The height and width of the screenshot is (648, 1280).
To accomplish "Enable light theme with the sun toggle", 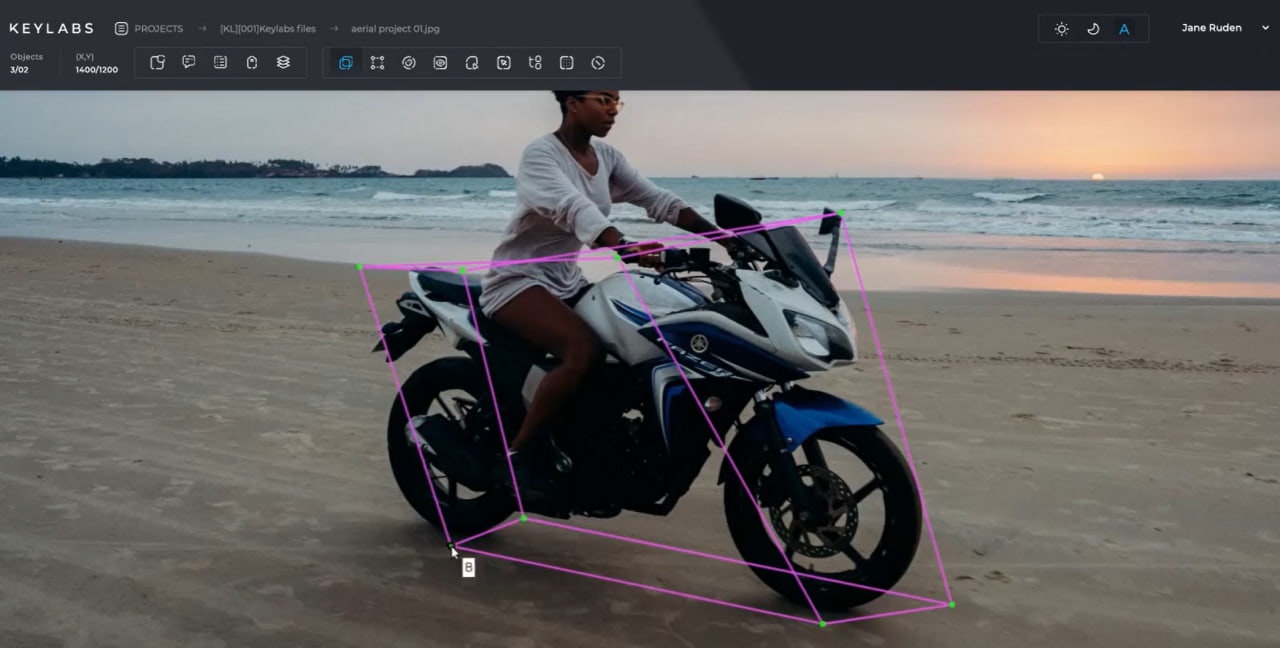I will click(x=1061, y=28).
